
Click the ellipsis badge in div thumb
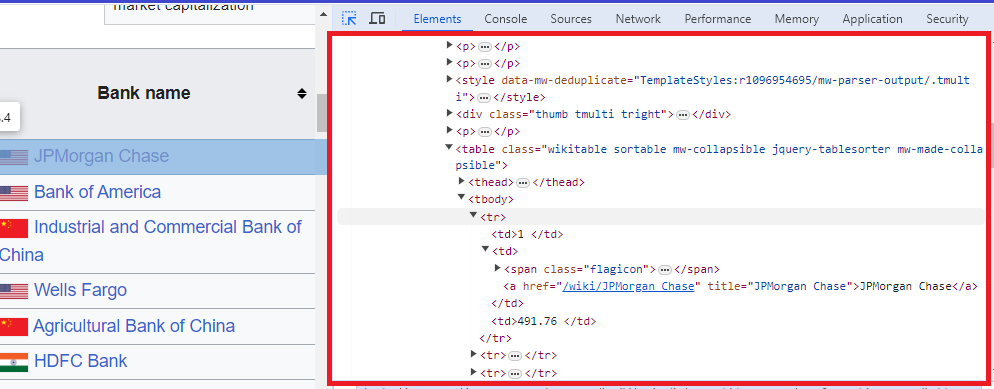[x=683, y=115]
